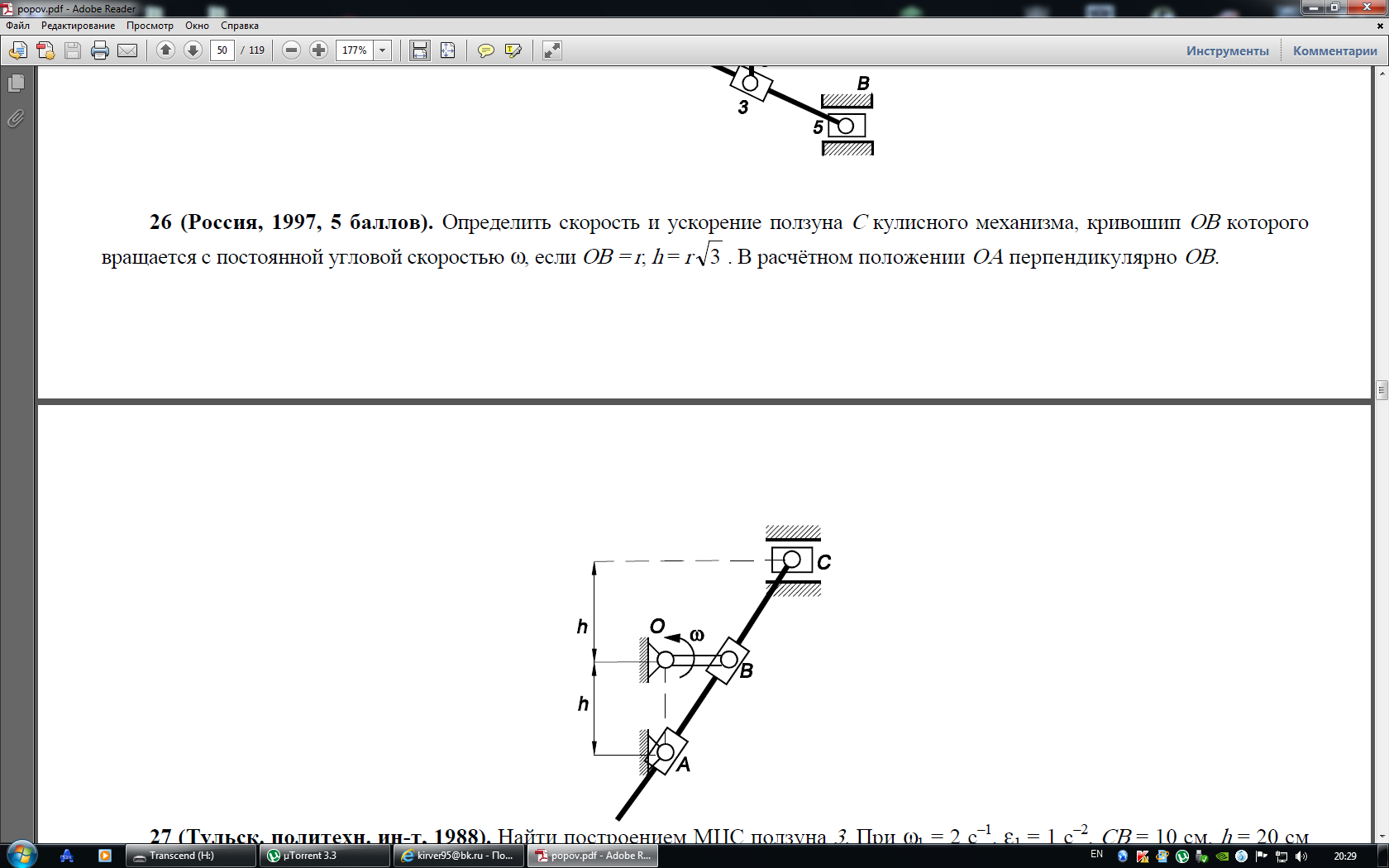1389x868 pixels.
Task: Click the page number input field
Action: click(222, 50)
